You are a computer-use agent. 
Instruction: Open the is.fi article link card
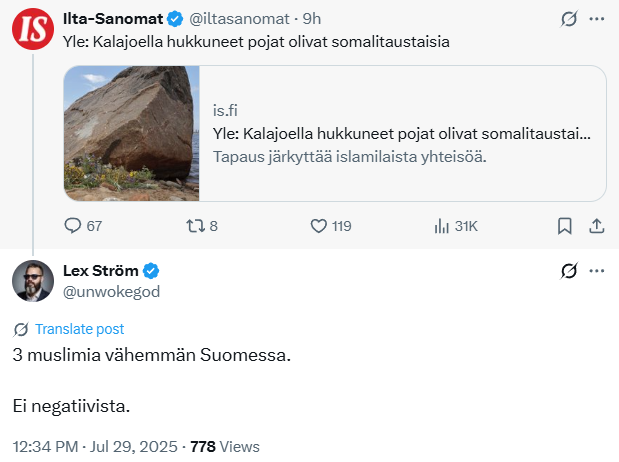pyautogui.click(x=400, y=134)
